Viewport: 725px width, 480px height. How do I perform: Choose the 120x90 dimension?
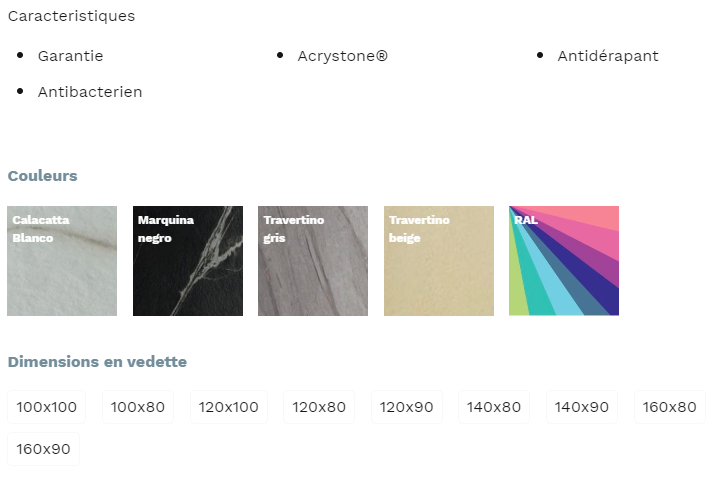[407, 407]
